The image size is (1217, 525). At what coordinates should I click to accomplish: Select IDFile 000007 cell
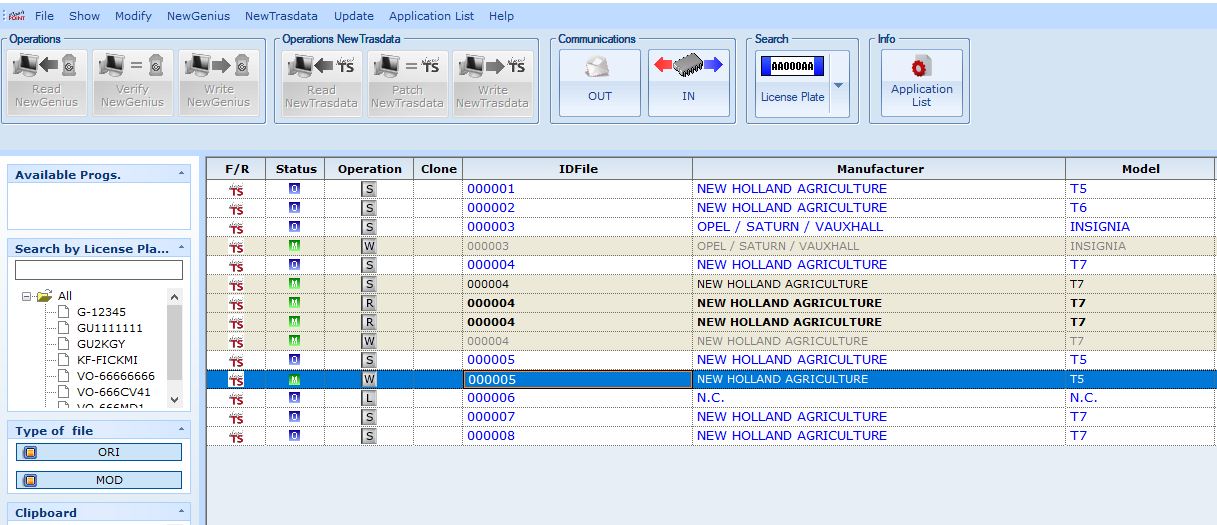pos(577,416)
